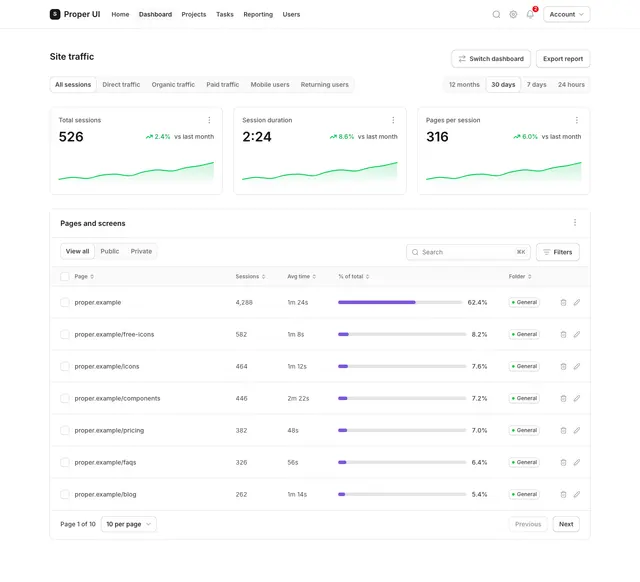
Task: Edit the proper.example row
Action: click(577, 302)
